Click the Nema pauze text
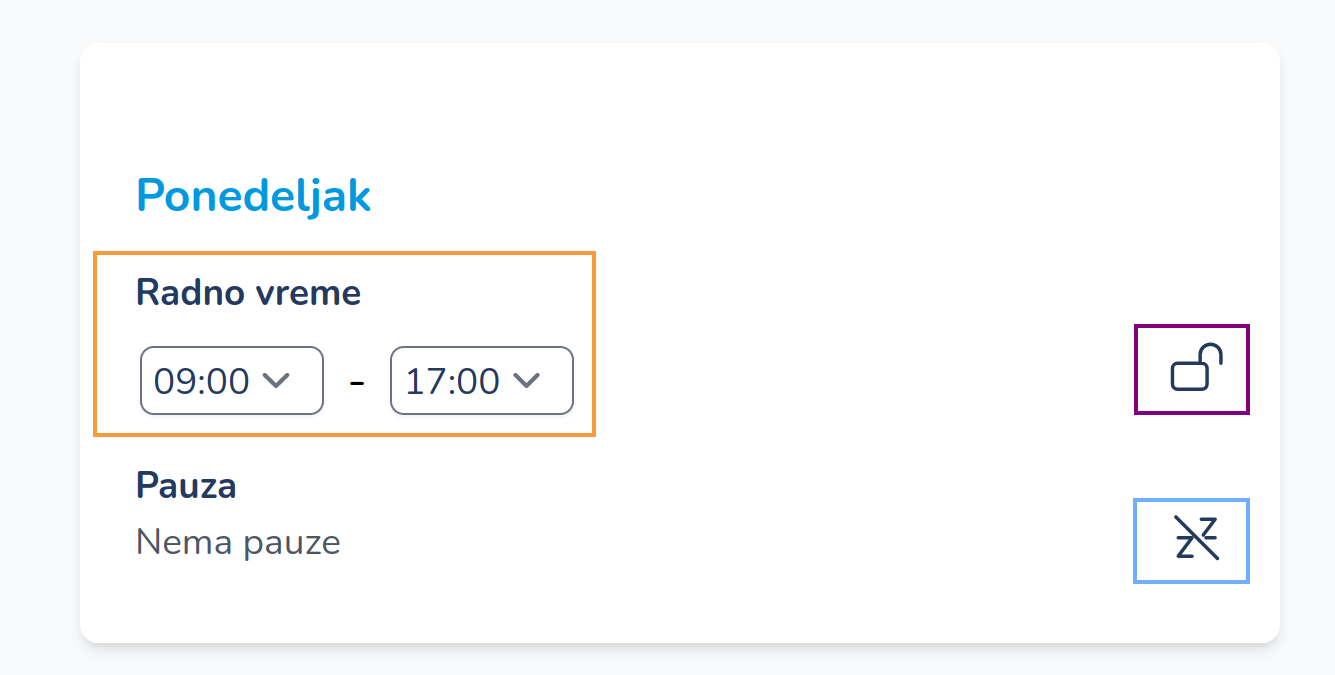 238,542
